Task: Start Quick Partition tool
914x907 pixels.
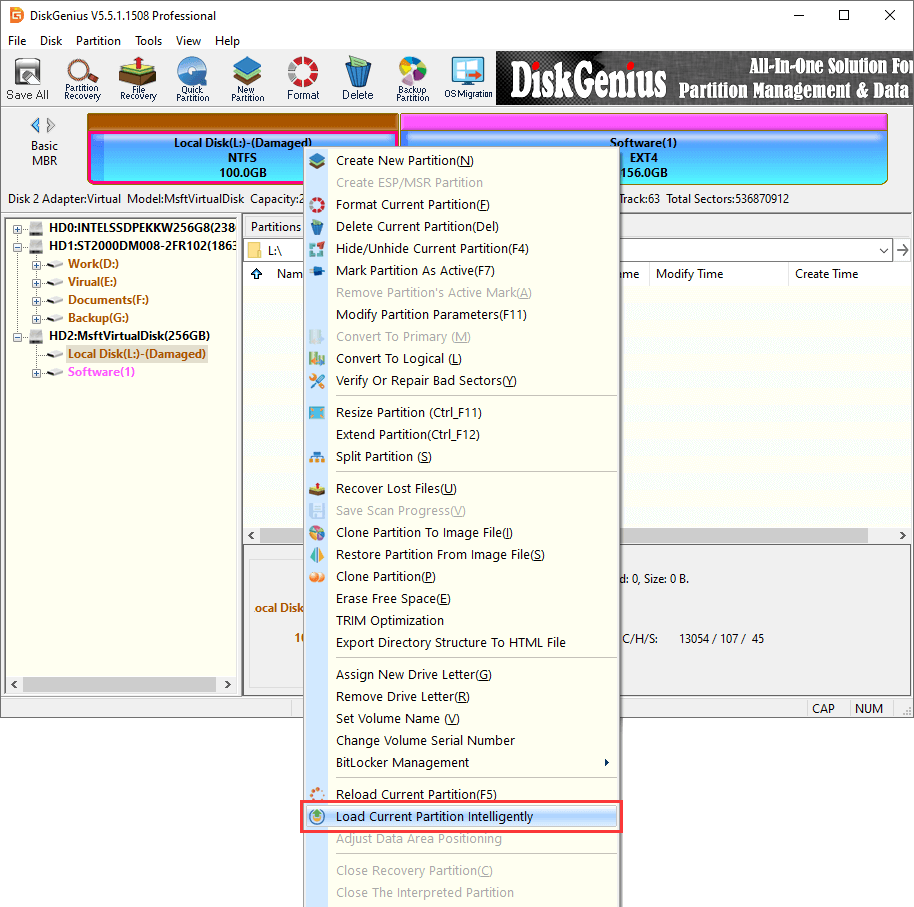Action: click(x=192, y=79)
